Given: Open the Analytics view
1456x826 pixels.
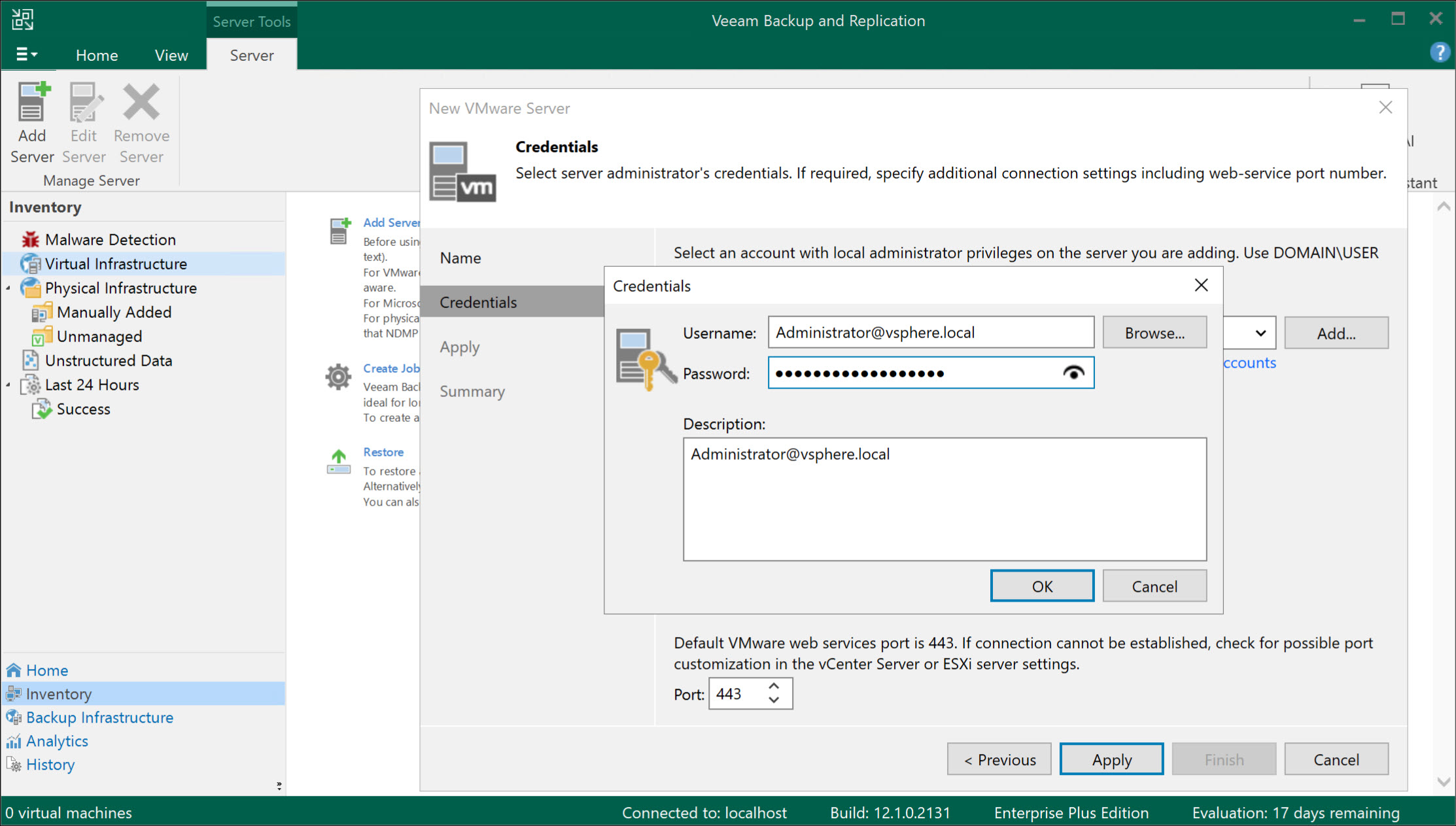Looking at the screenshot, I should 57,741.
